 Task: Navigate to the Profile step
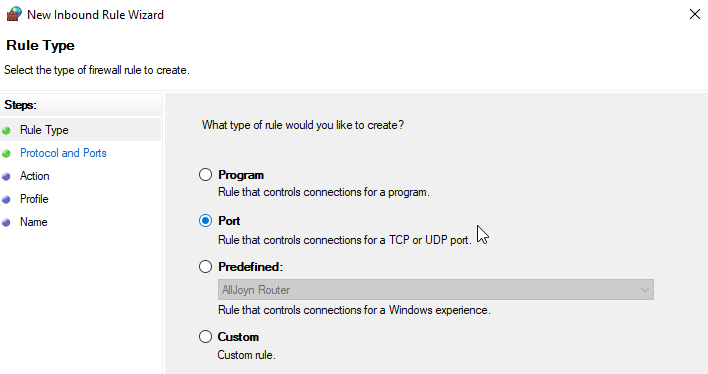(34, 199)
